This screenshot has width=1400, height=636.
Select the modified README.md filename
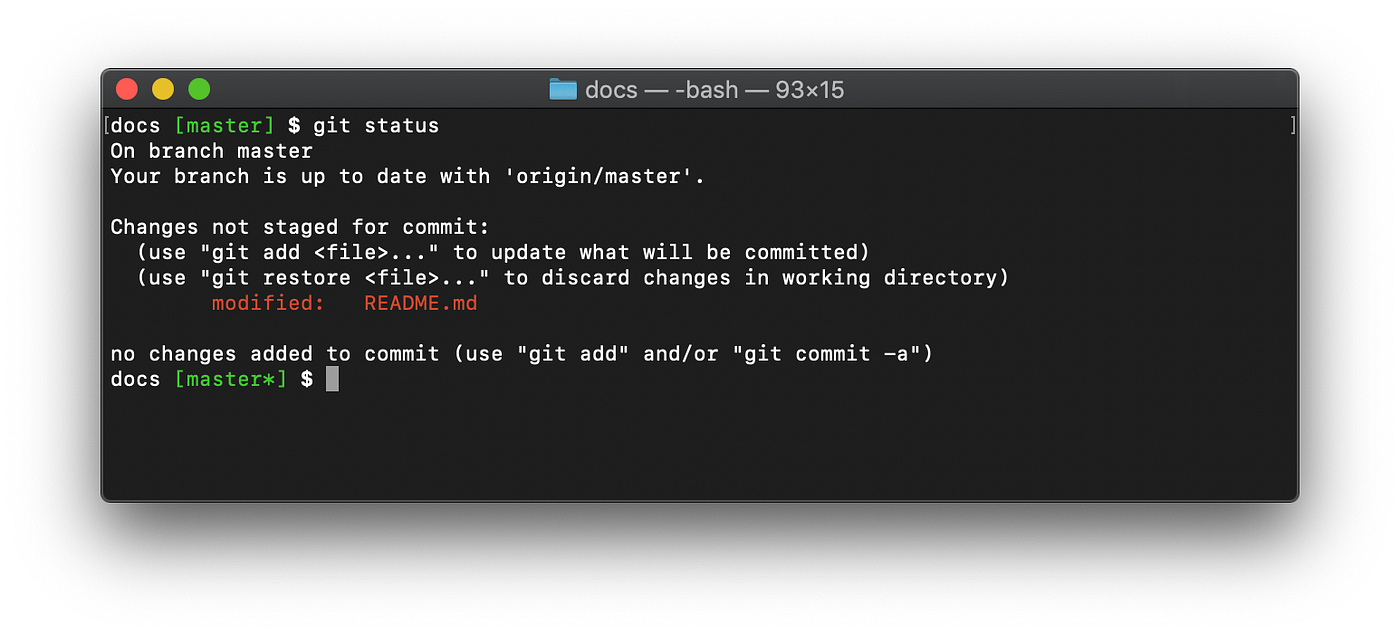pyautogui.click(x=420, y=303)
